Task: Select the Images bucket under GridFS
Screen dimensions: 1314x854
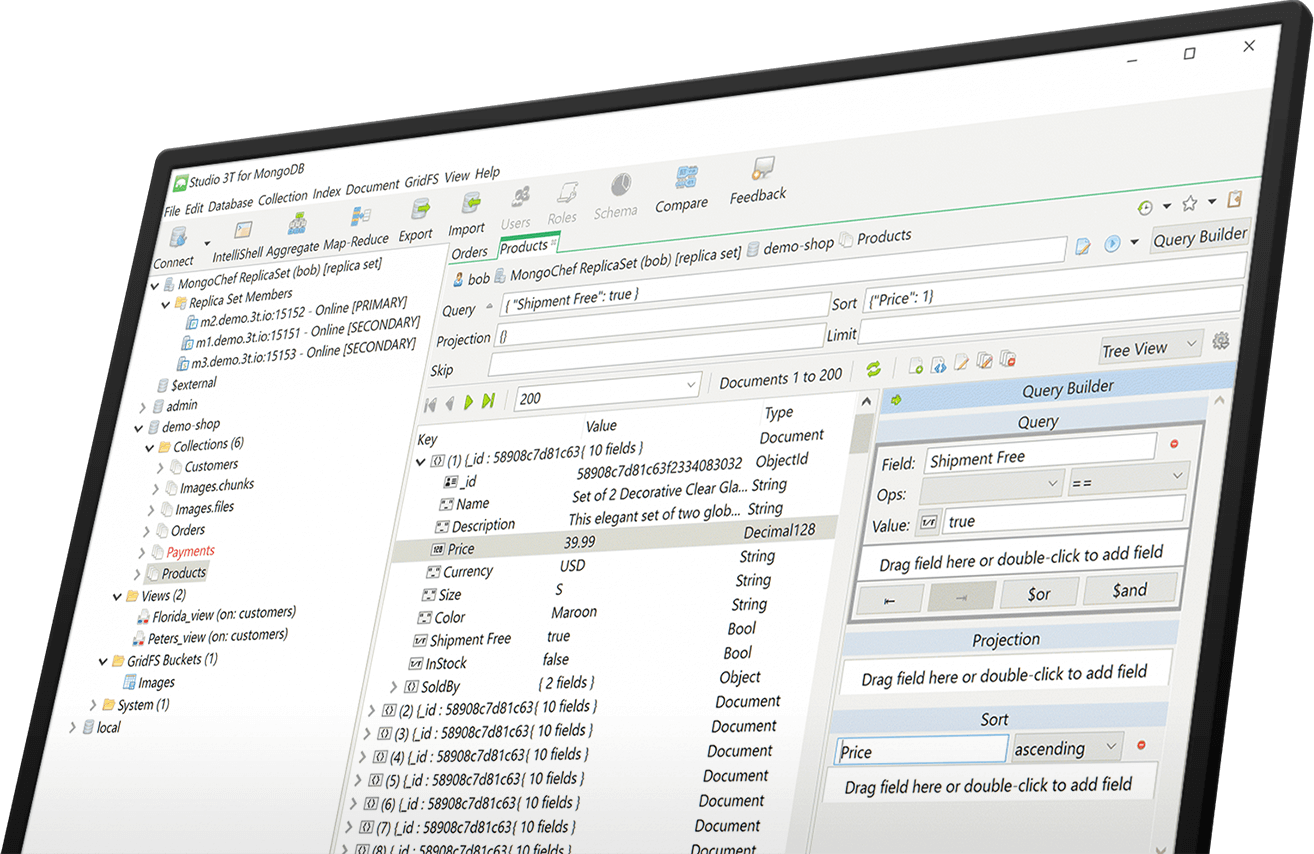Action: pos(156,683)
